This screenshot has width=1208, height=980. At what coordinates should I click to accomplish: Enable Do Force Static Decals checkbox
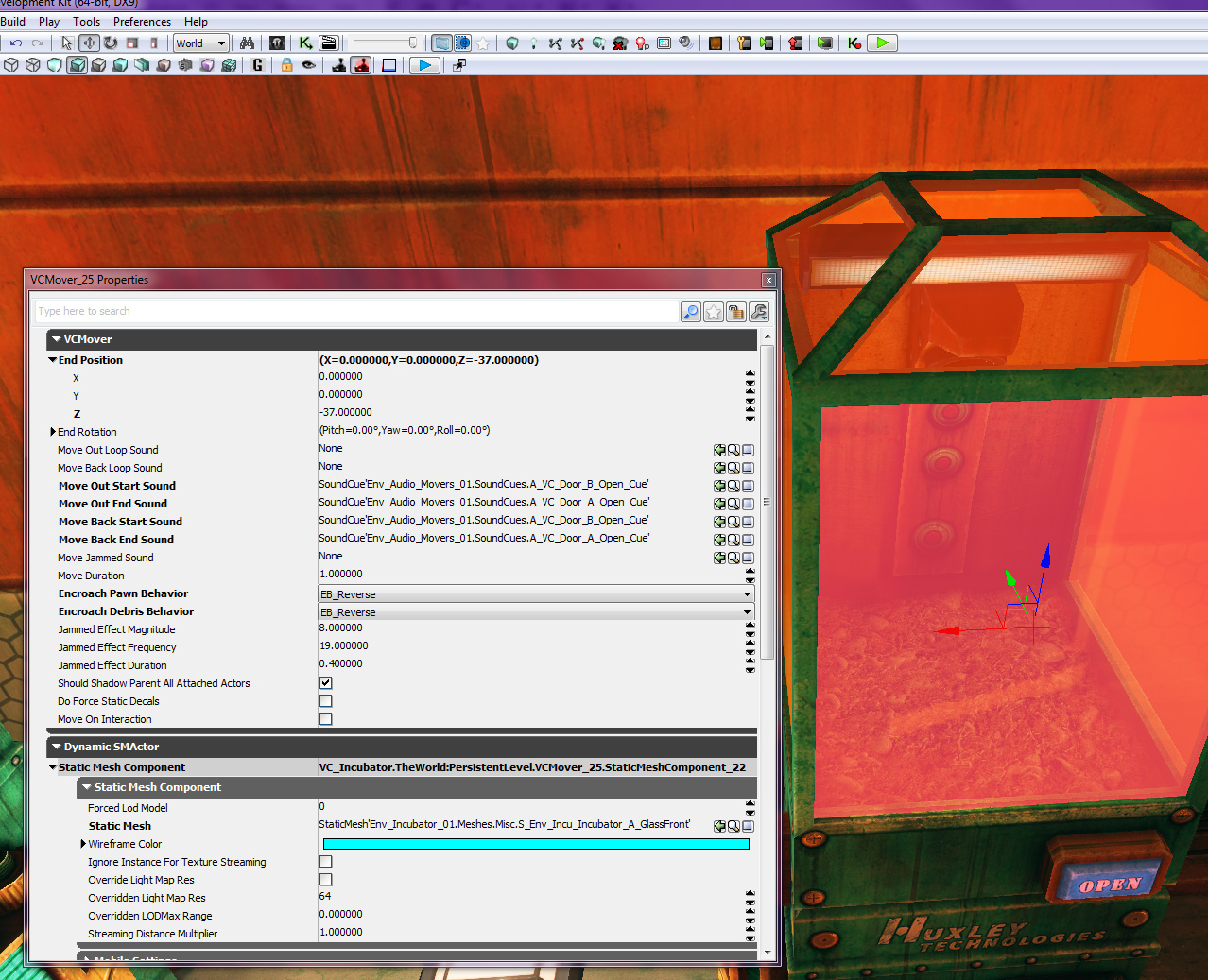click(325, 701)
